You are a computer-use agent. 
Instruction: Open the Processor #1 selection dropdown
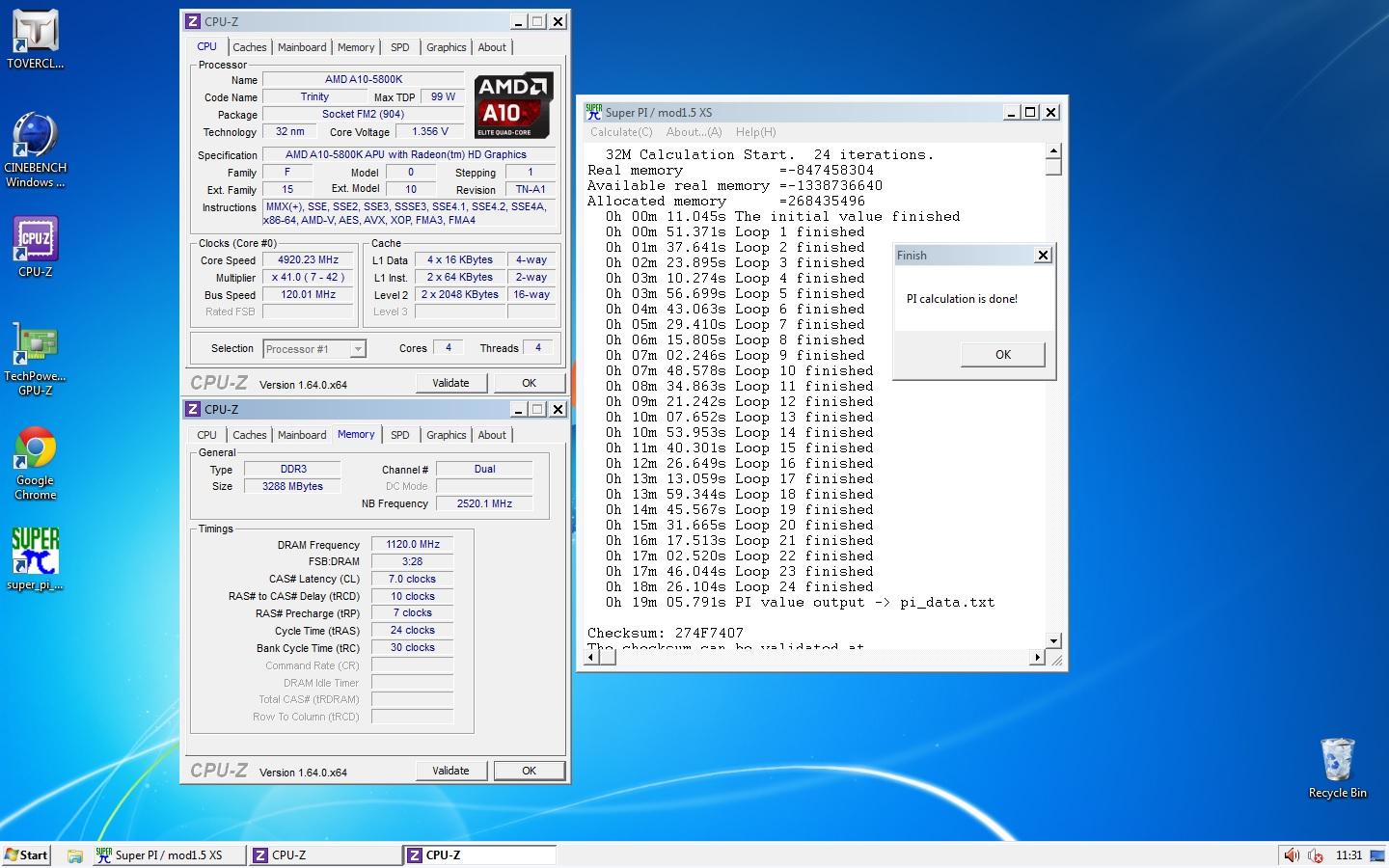pos(314,349)
